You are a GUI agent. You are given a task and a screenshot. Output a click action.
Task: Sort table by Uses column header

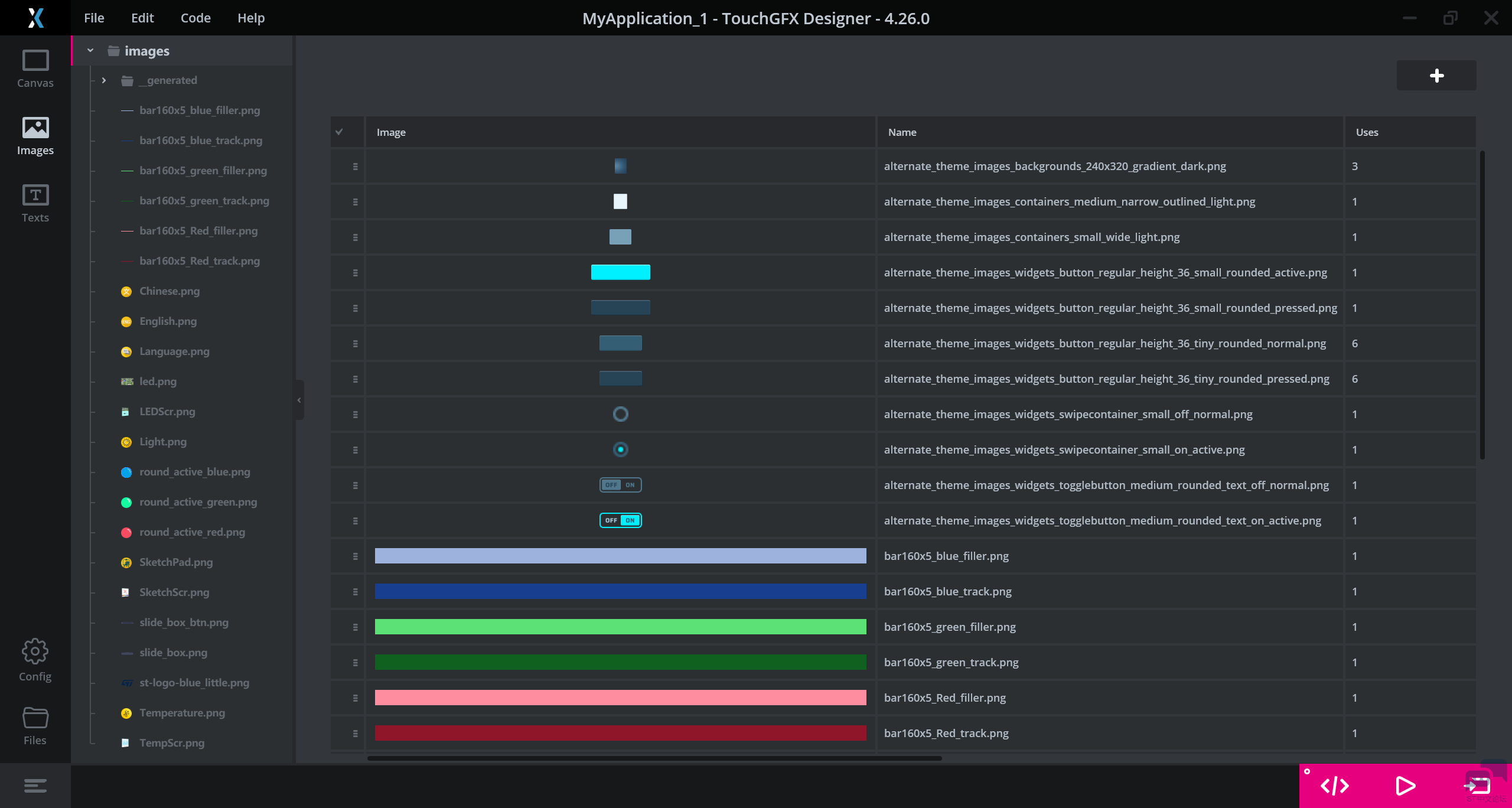coord(1367,132)
